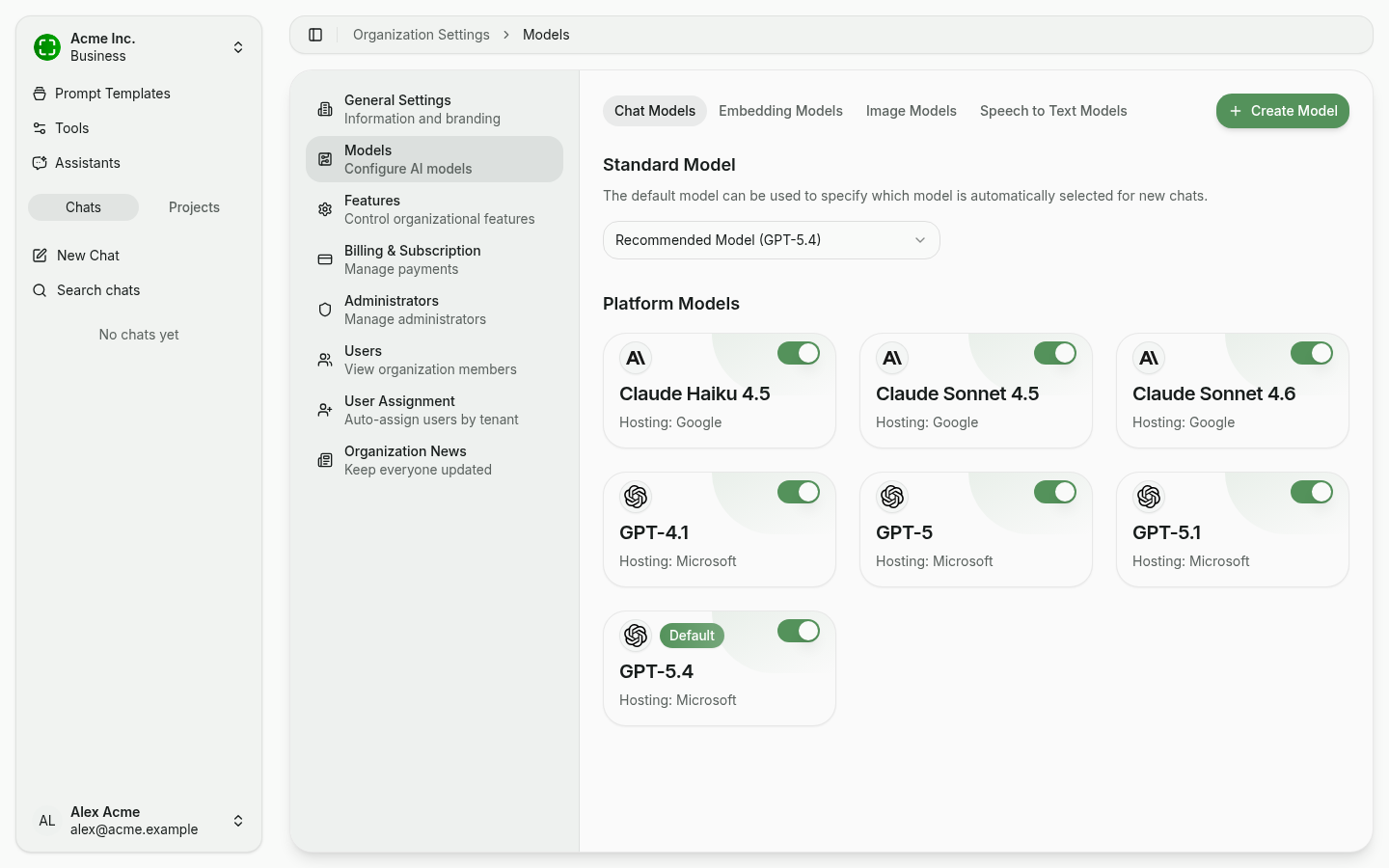Image resolution: width=1389 pixels, height=868 pixels.
Task: Open the Recommended Model (GPT-5.4) dropdown
Action: pyautogui.click(x=772, y=240)
